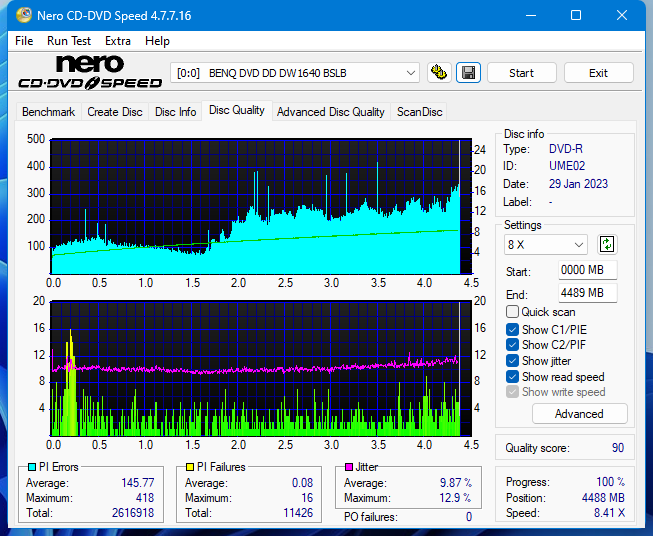Click the PI Errors total 2616918
Viewport: 653px width, 536px height.
133,513
